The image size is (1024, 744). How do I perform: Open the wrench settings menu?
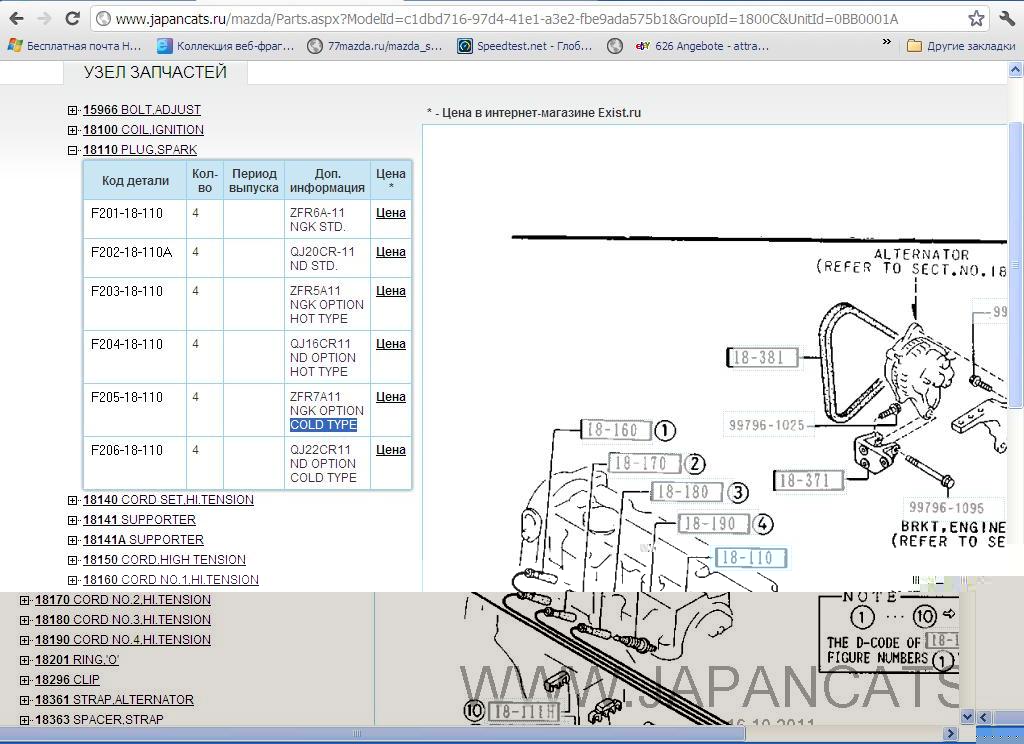tap(1006, 19)
